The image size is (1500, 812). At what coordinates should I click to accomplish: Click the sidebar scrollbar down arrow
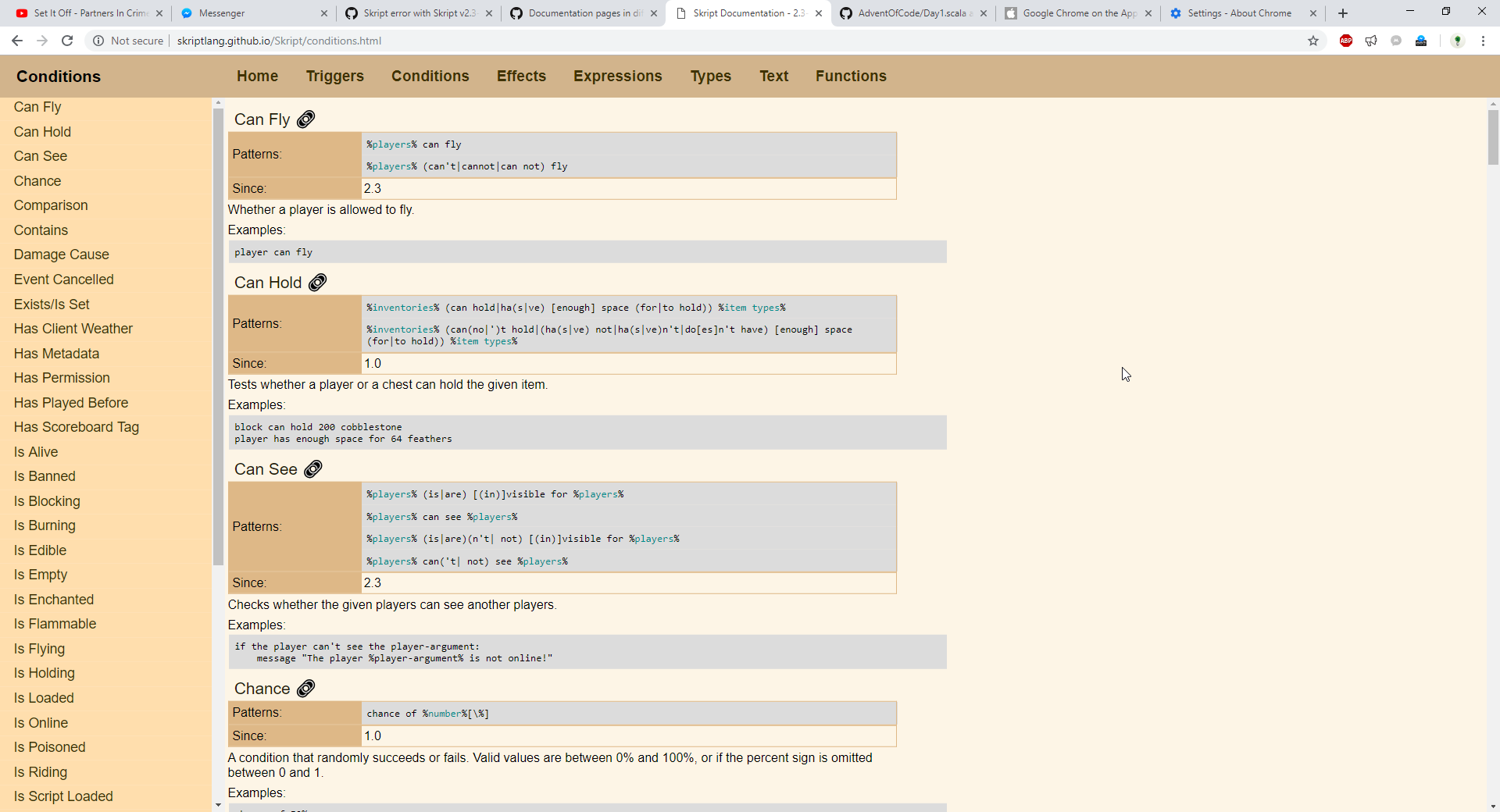(x=218, y=805)
